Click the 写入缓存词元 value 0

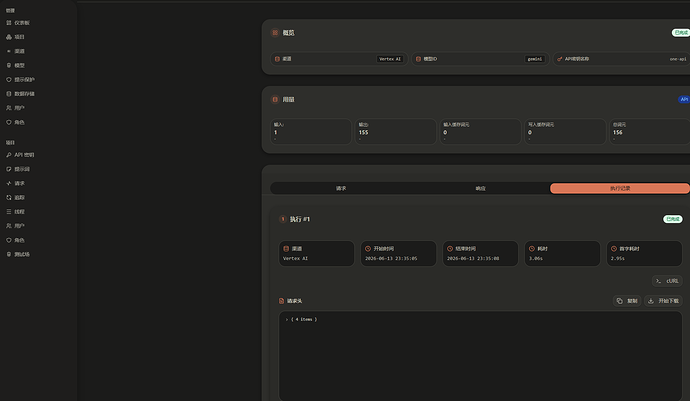(x=530, y=132)
